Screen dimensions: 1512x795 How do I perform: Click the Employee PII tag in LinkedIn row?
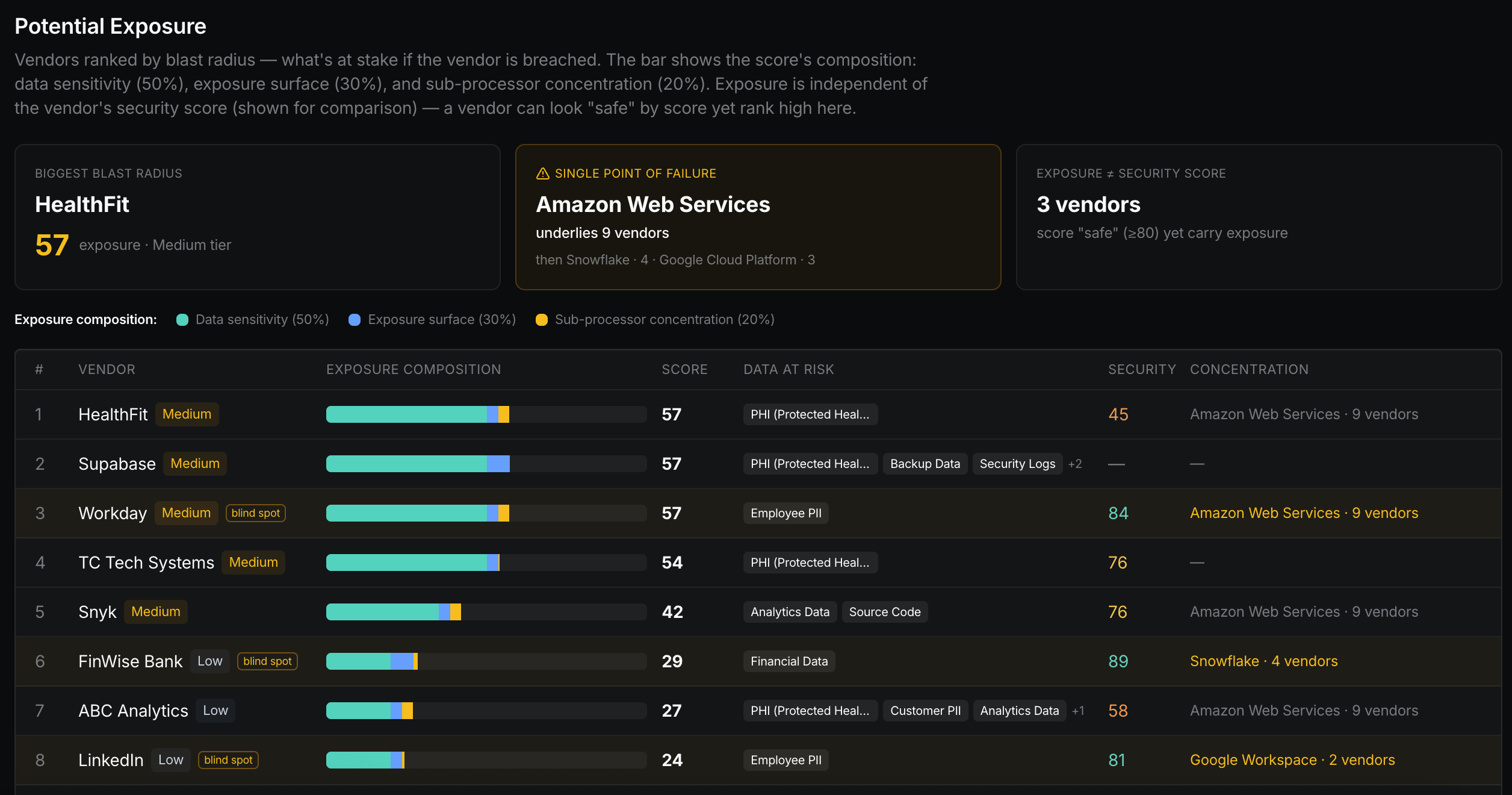(x=786, y=760)
